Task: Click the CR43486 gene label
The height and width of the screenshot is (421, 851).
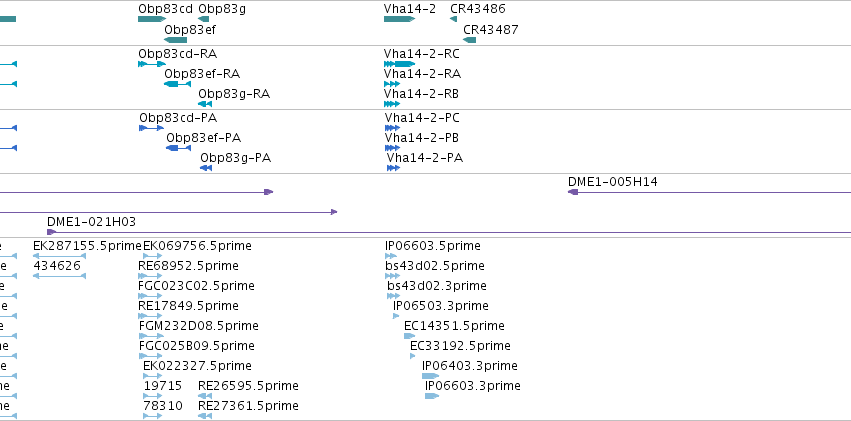Action: click(x=478, y=9)
